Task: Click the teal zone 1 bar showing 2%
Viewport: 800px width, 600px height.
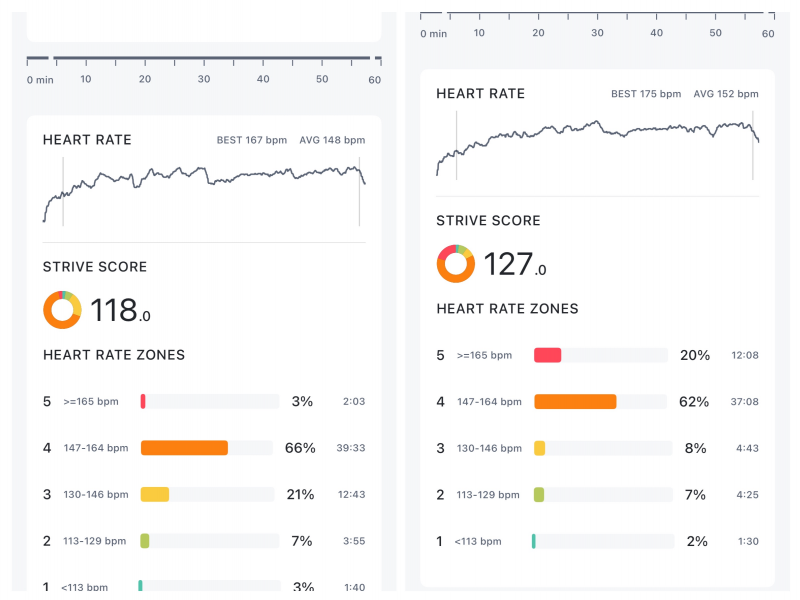Action: (x=534, y=541)
